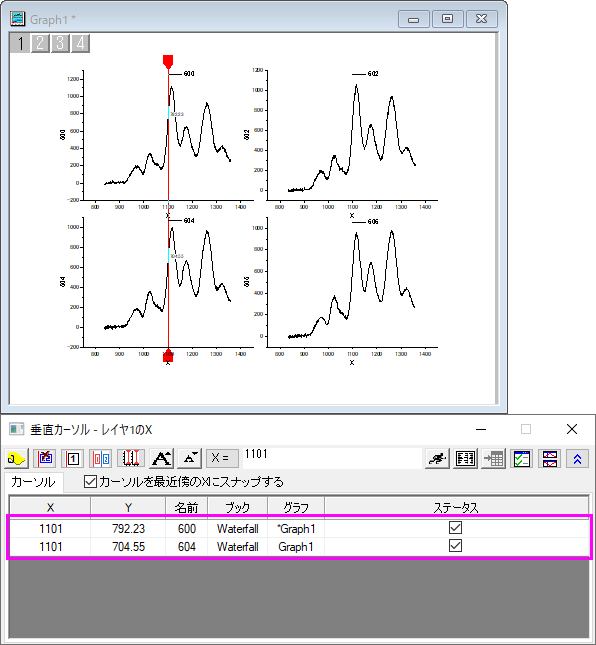Viewport: 596px width, 645px height.
Task: Click the 606 legend label in bottom-right plot
Action: point(373,221)
